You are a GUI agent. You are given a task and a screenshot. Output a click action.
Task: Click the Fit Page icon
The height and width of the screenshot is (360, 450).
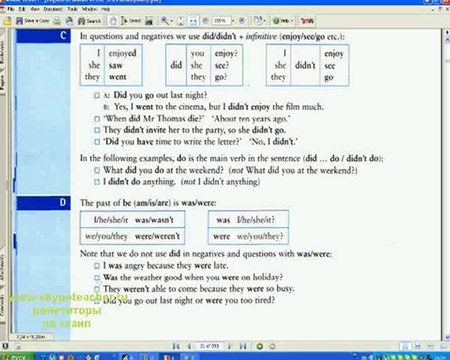(x=181, y=21)
